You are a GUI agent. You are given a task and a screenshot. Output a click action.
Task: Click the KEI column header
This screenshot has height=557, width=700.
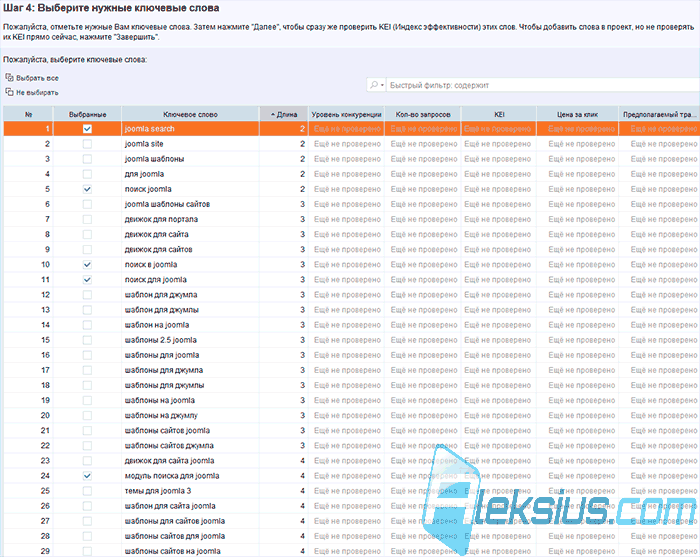point(499,114)
